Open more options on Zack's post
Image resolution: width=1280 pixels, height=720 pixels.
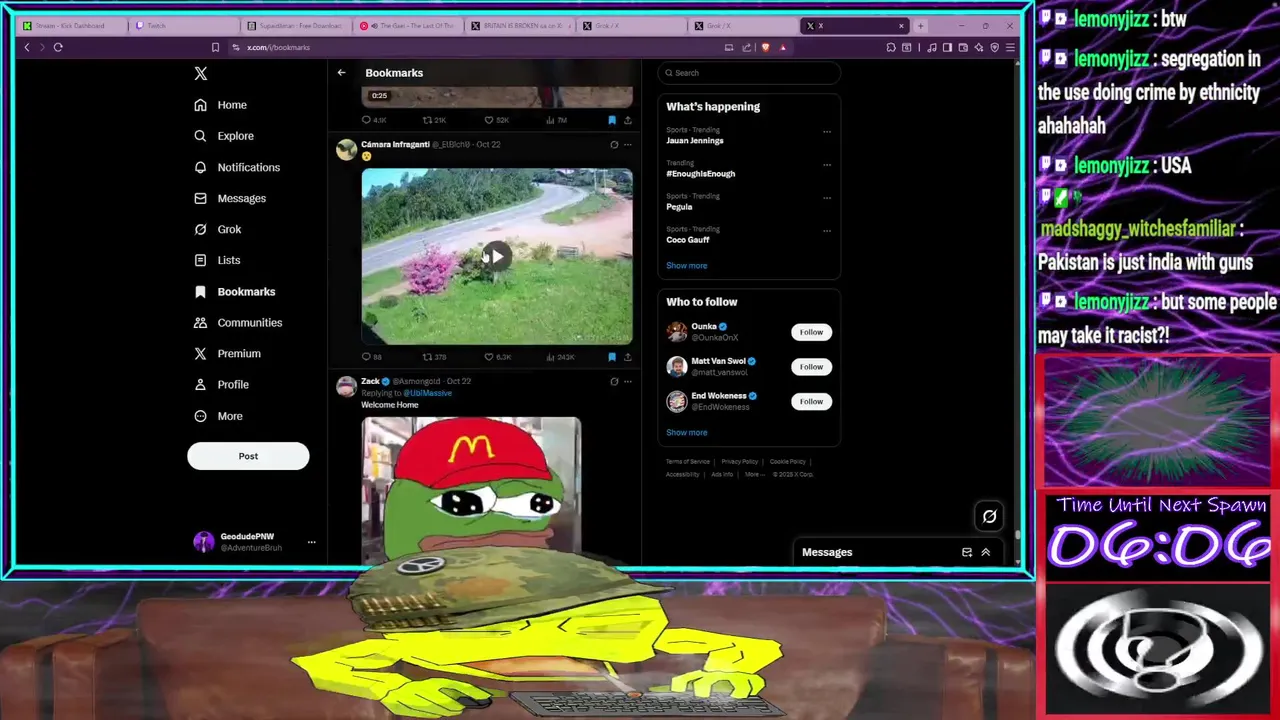[x=628, y=381]
